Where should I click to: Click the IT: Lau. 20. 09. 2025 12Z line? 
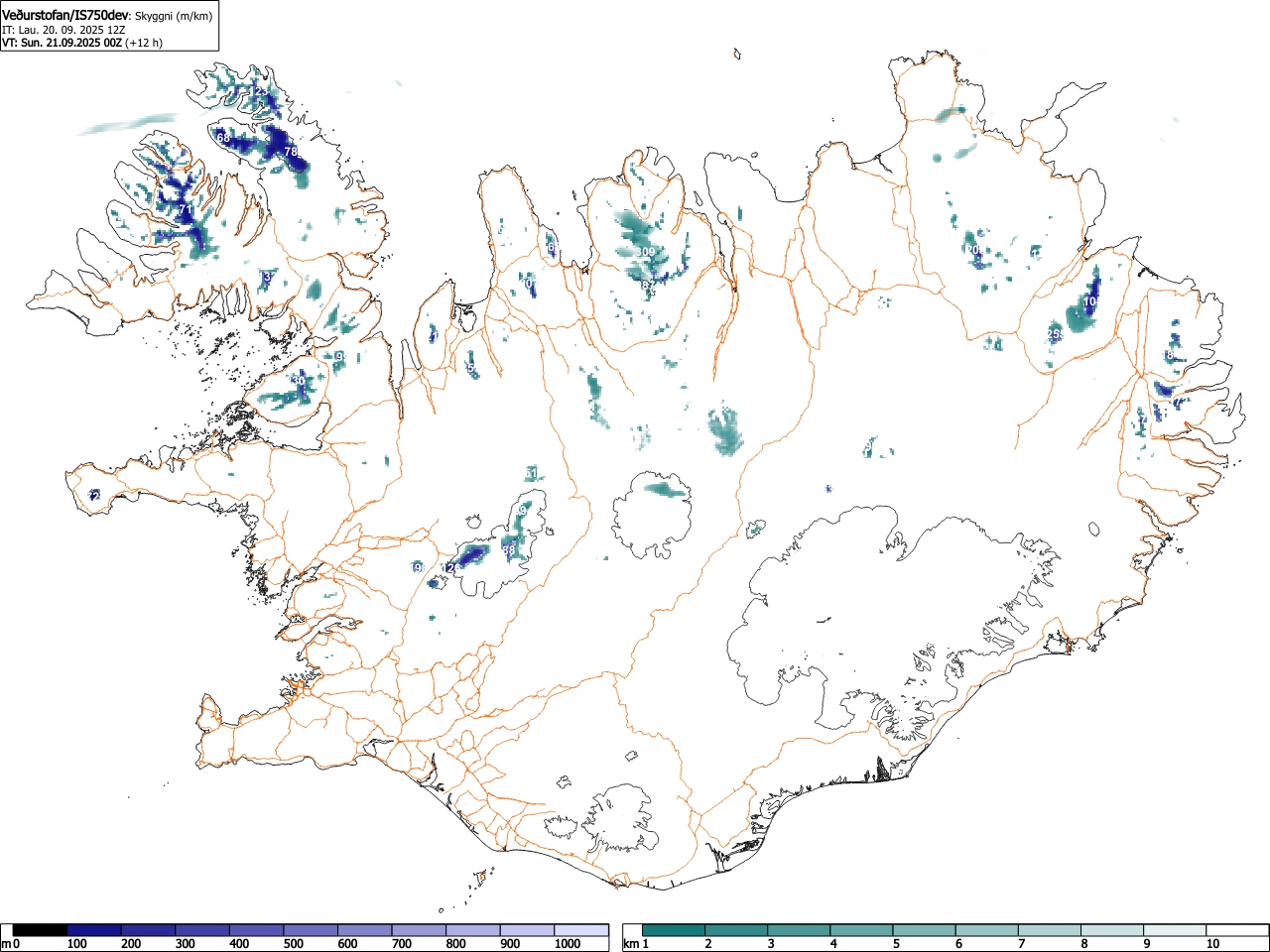coord(63,30)
